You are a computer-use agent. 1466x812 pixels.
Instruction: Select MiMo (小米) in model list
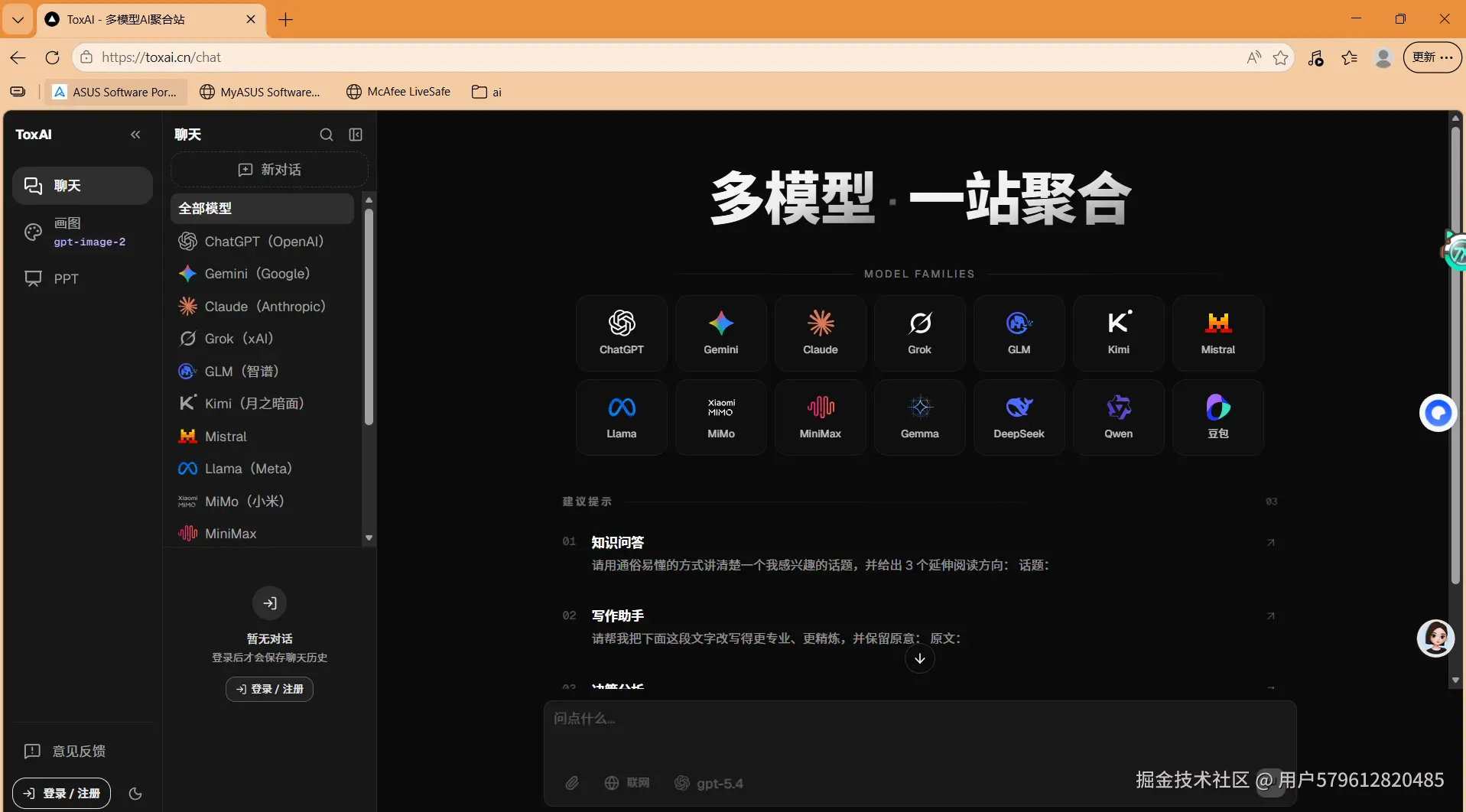[x=262, y=501]
